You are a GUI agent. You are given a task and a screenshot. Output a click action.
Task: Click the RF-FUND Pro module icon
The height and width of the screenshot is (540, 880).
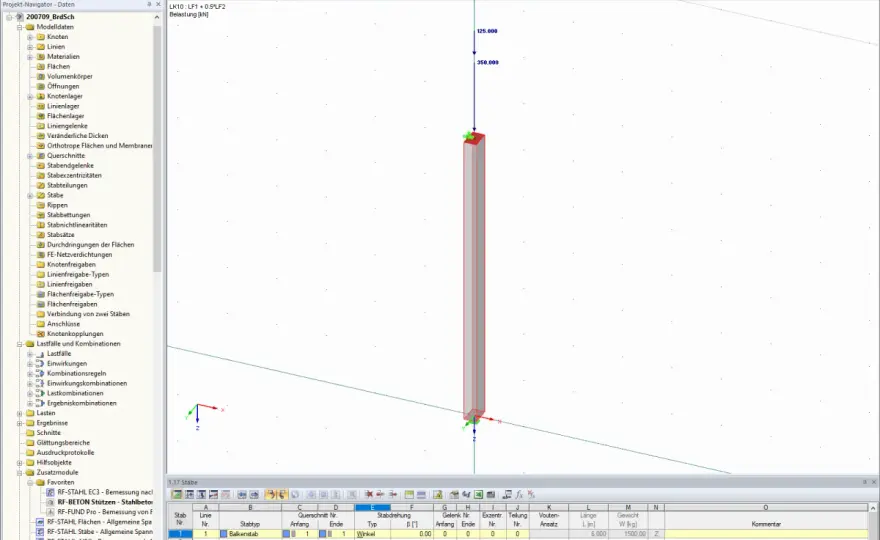pos(51,512)
